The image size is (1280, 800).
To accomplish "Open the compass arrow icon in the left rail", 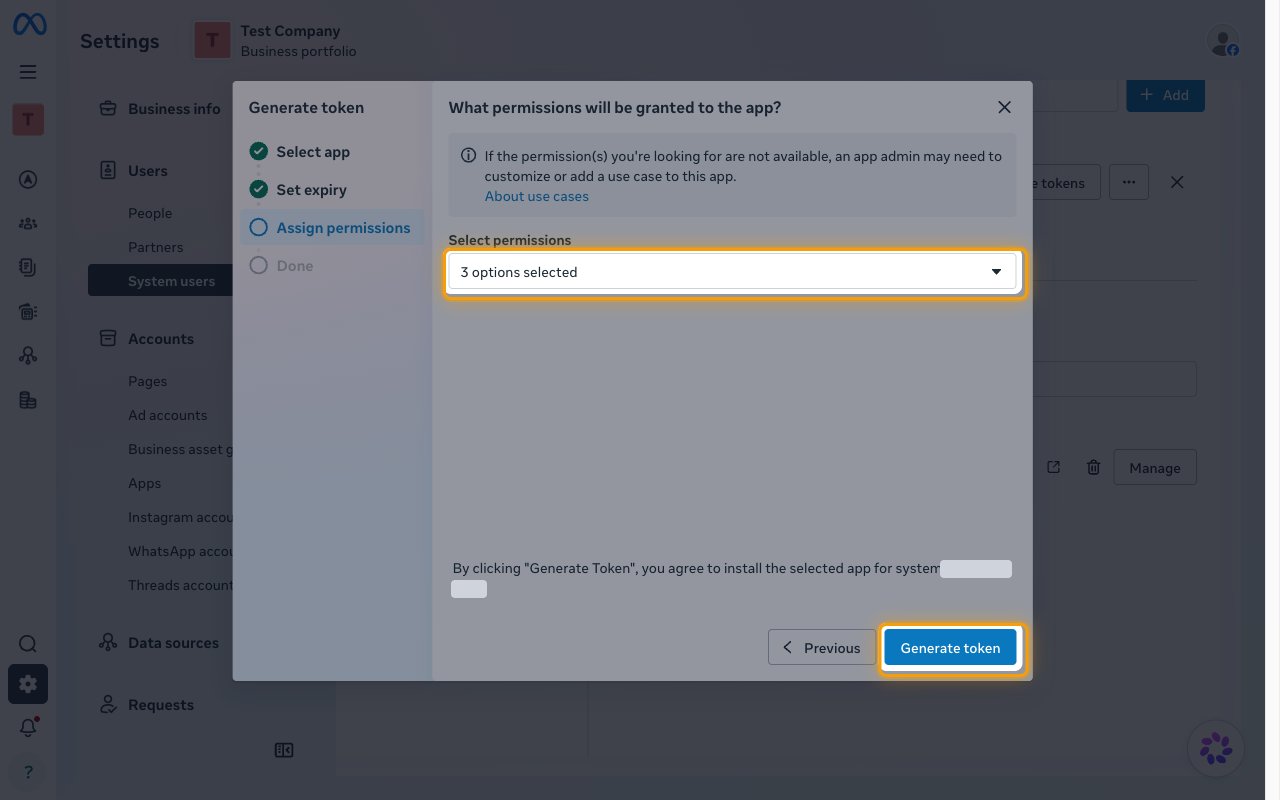I will tap(28, 180).
